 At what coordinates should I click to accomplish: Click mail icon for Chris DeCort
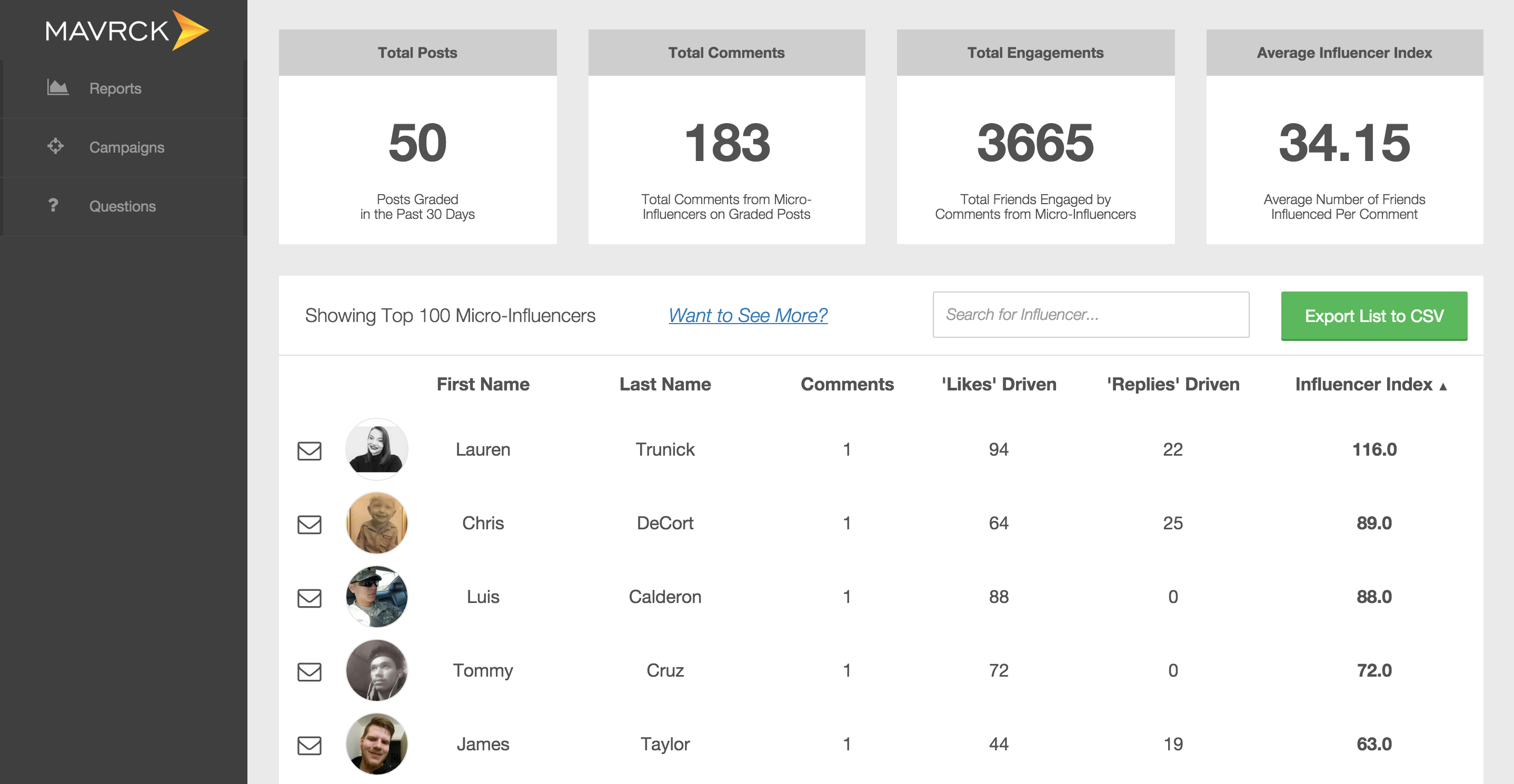click(x=309, y=524)
